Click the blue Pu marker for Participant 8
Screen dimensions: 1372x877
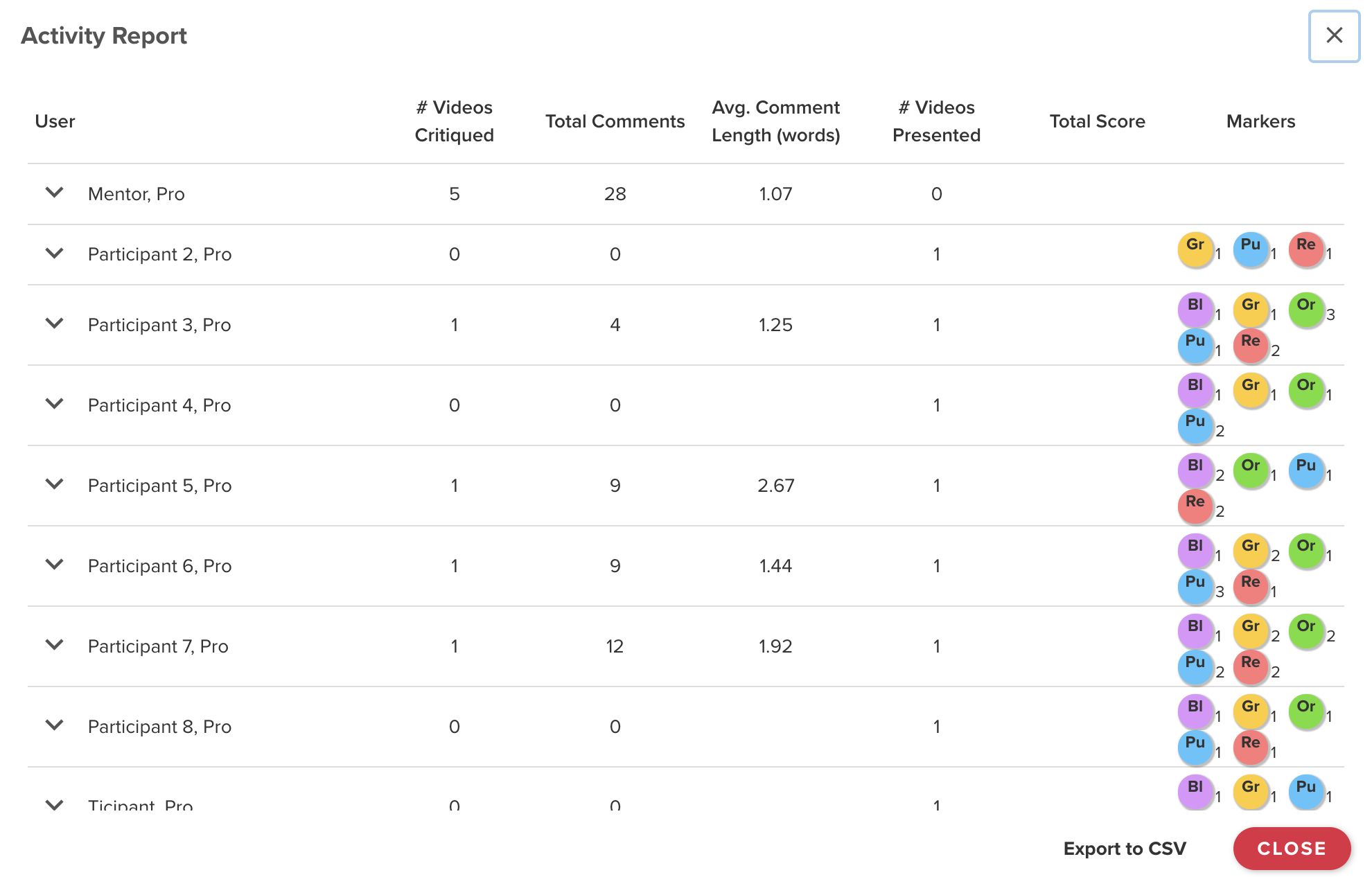coord(1195,747)
